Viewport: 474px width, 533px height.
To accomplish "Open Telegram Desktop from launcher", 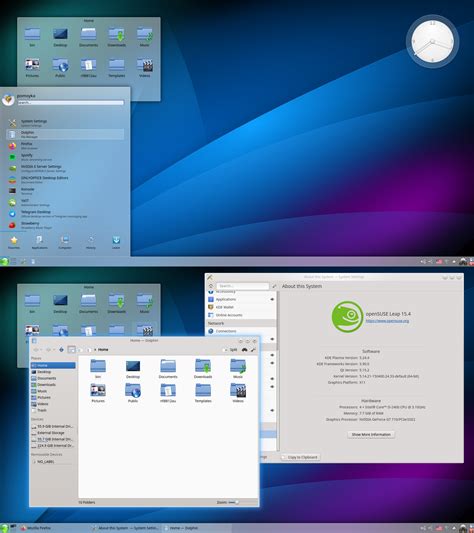I will coord(65,214).
